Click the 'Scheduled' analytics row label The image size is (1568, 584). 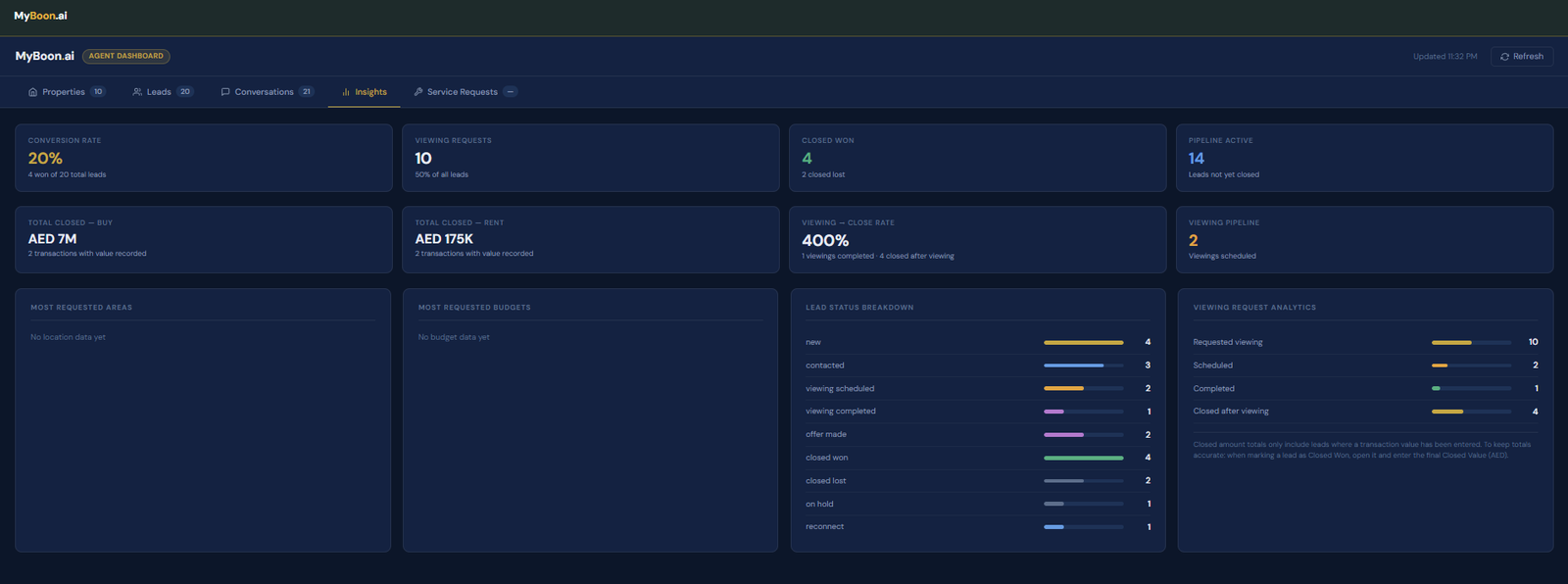[x=1212, y=365]
